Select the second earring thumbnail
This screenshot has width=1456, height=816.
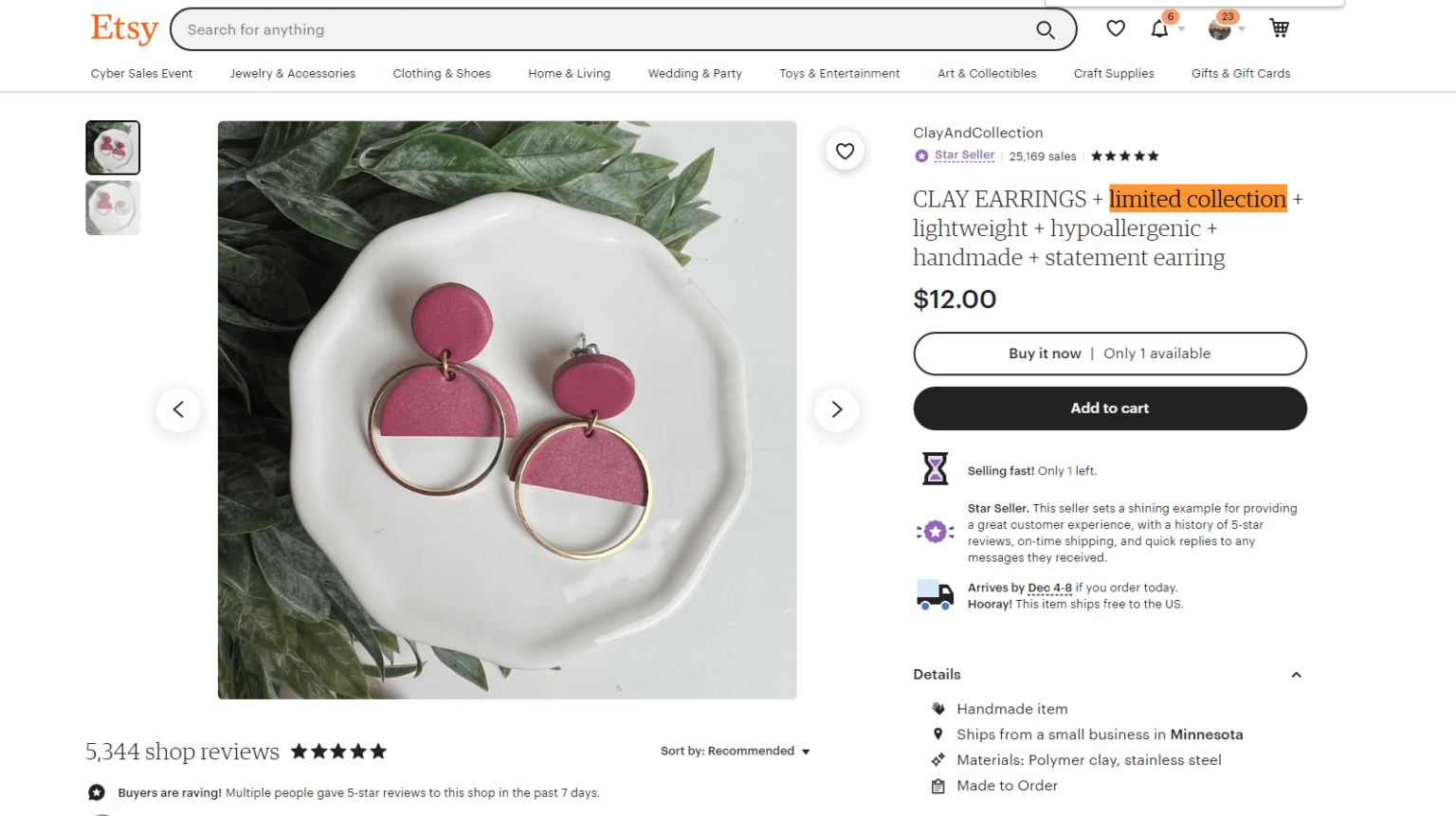click(x=112, y=207)
